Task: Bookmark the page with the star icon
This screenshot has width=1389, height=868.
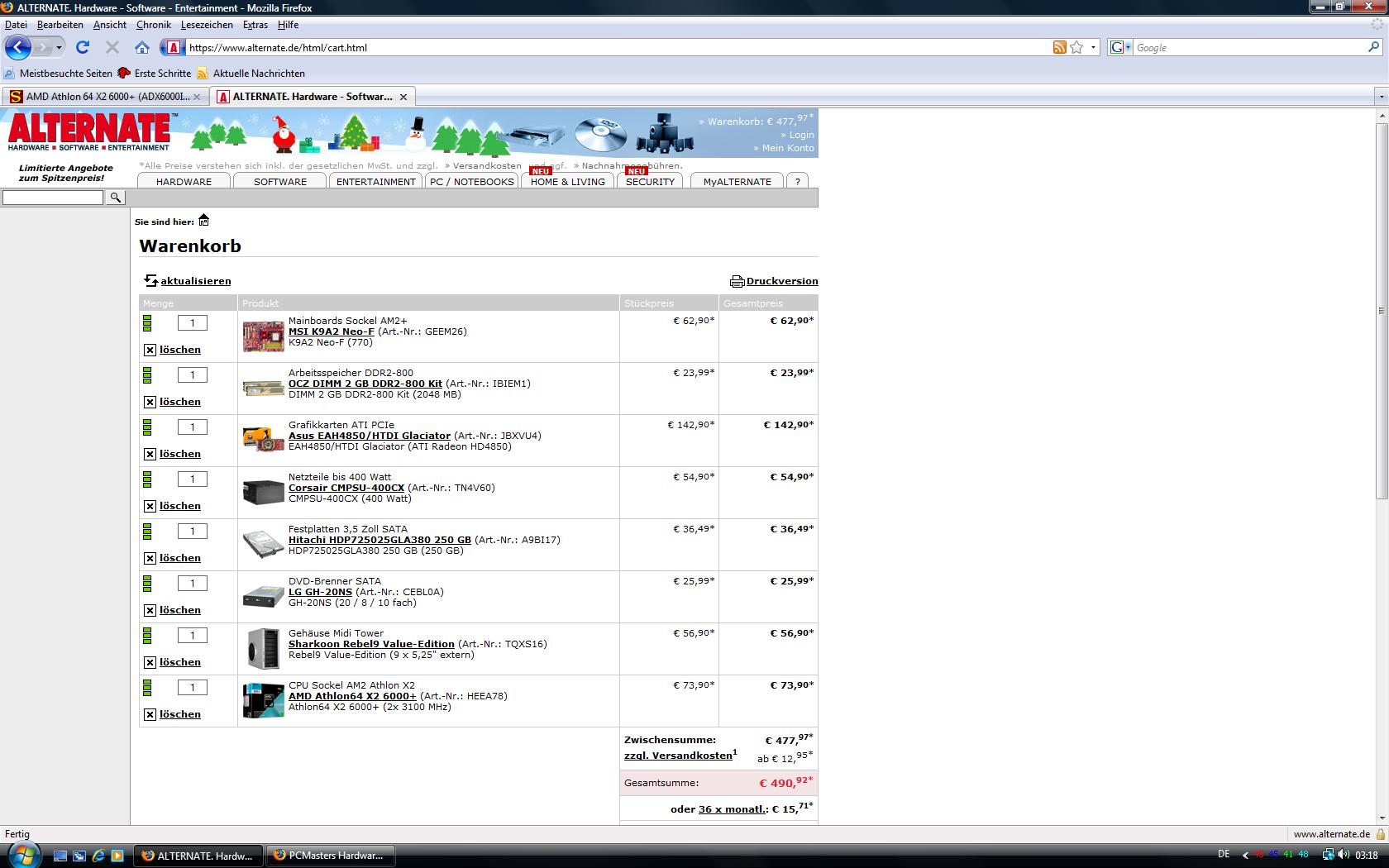Action: pos(1076,47)
